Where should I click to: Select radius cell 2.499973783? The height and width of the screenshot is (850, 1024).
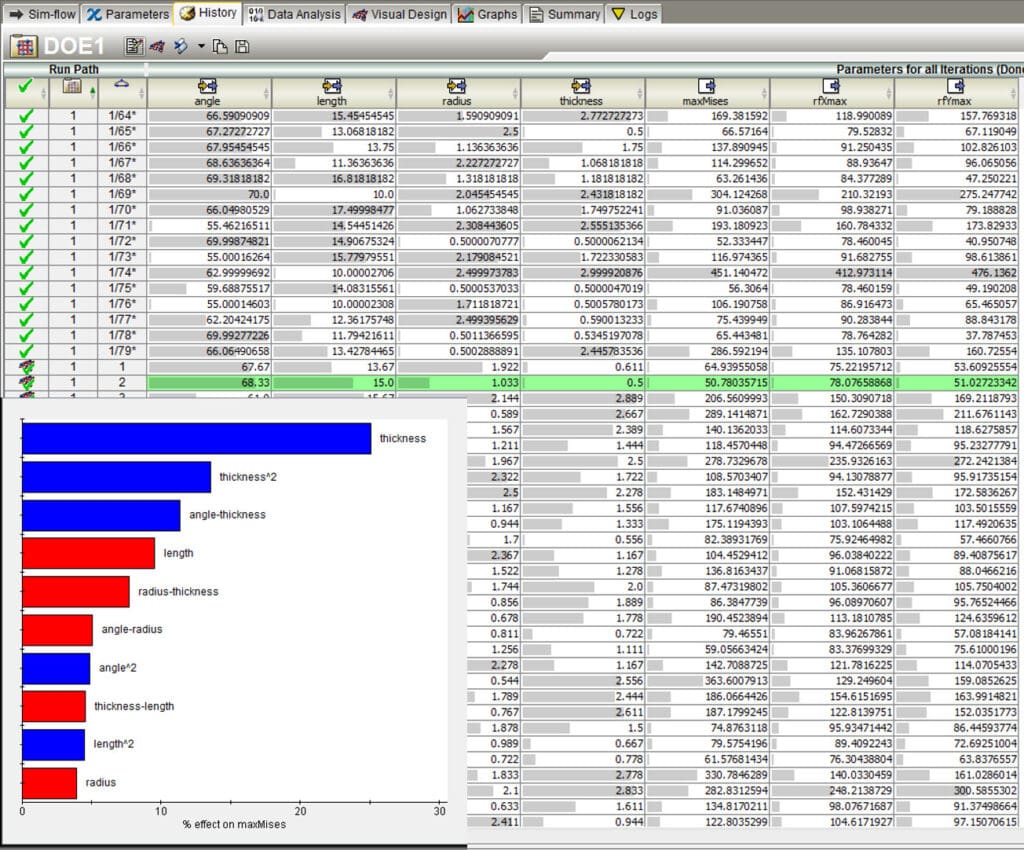point(458,273)
